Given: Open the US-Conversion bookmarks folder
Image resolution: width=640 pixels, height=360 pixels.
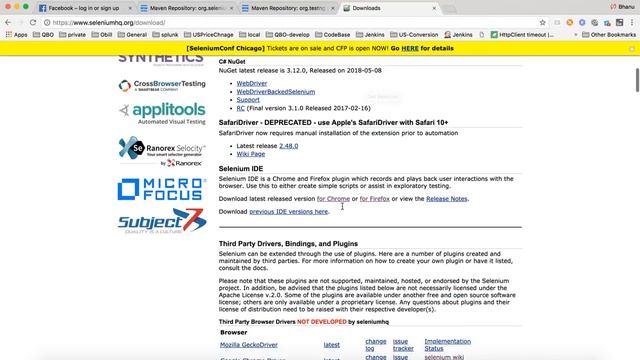Looking at the screenshot, I should 414,35.
